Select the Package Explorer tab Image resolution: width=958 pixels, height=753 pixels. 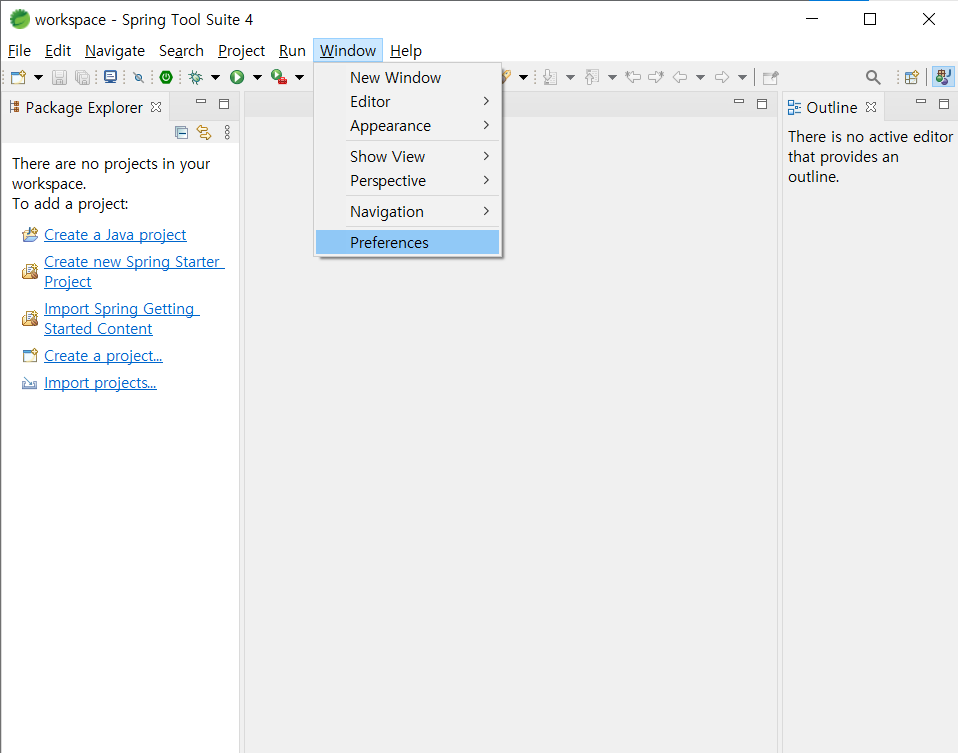tap(84, 108)
